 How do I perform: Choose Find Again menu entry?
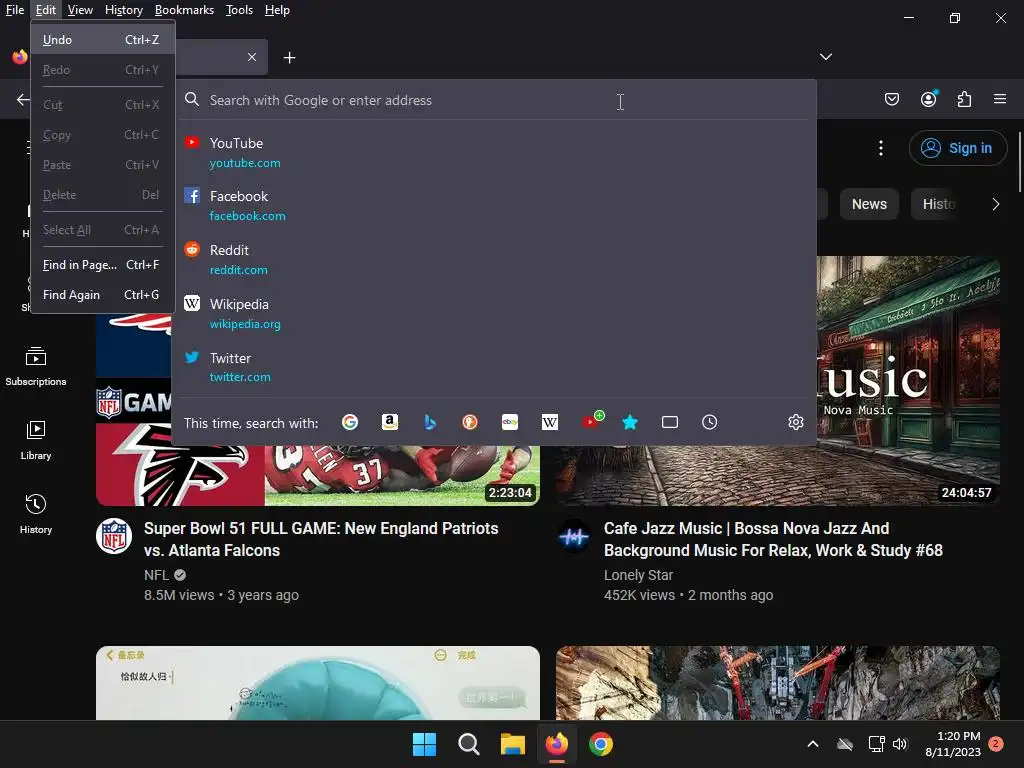coord(103,295)
